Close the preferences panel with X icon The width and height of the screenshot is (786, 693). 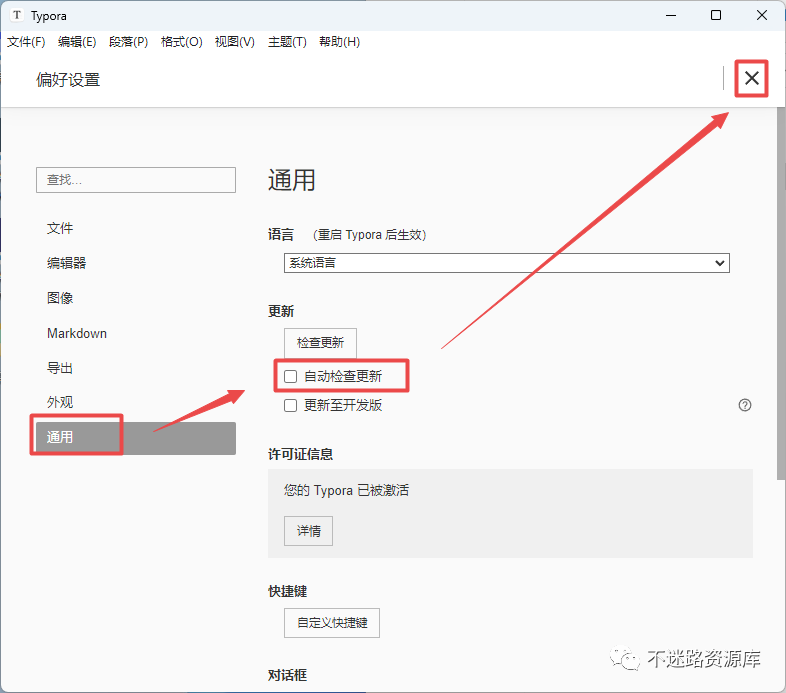point(751,78)
